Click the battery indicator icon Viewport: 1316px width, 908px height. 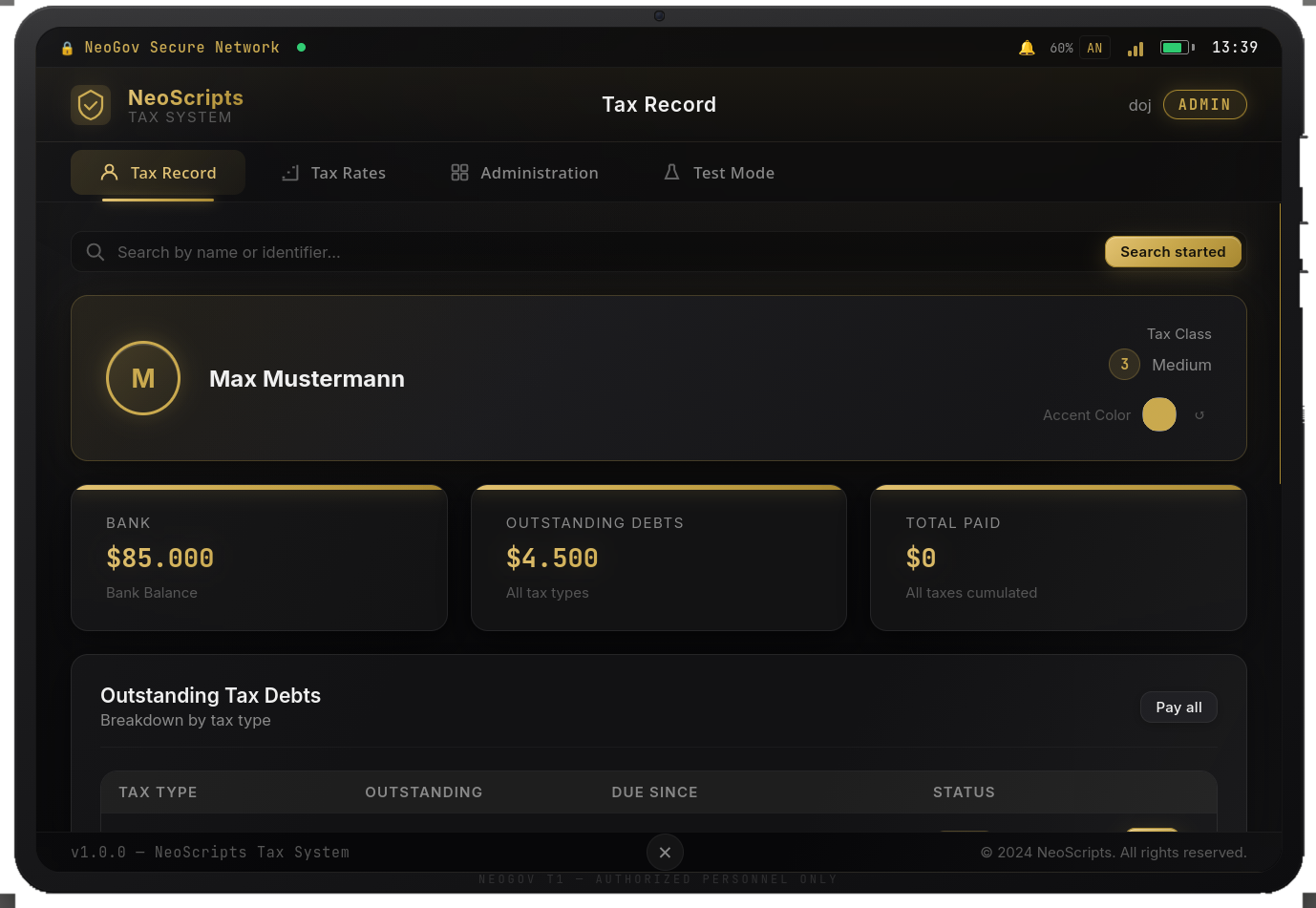[x=1178, y=48]
